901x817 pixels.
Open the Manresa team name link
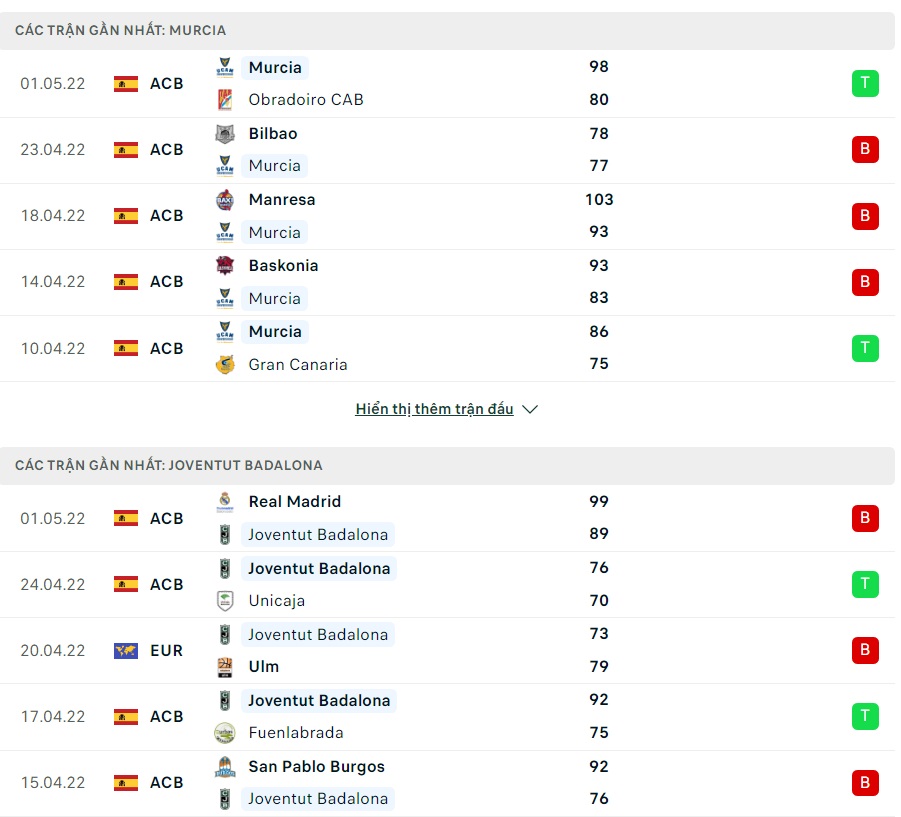[x=282, y=200]
